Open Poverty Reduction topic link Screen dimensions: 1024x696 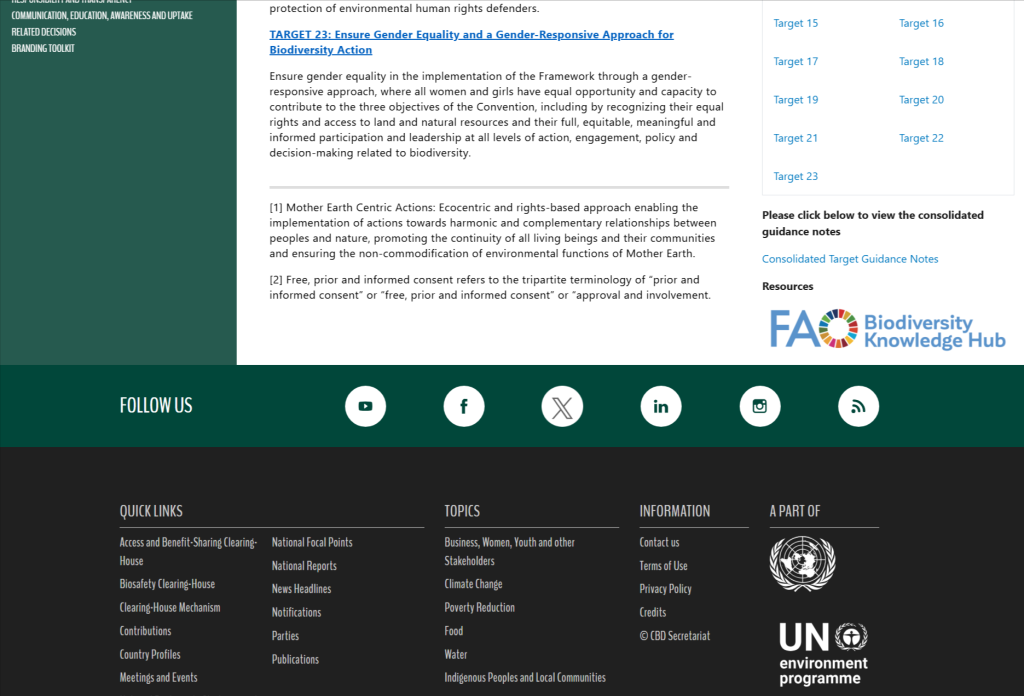click(x=479, y=607)
